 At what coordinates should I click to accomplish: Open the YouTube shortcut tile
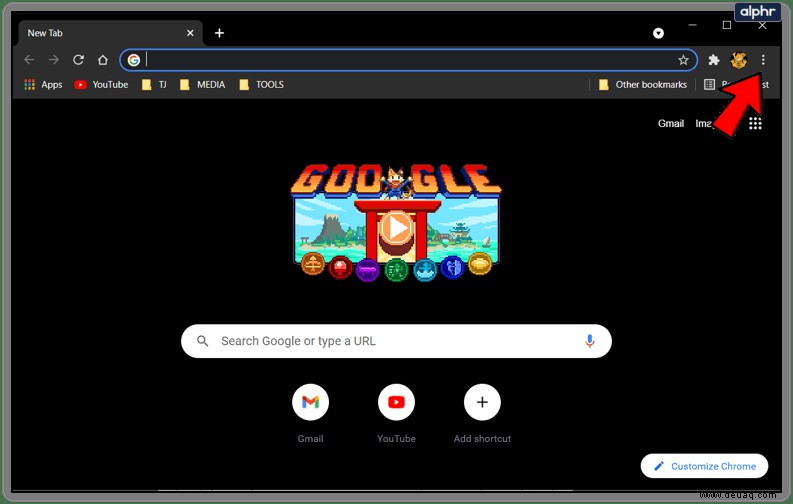(396, 414)
